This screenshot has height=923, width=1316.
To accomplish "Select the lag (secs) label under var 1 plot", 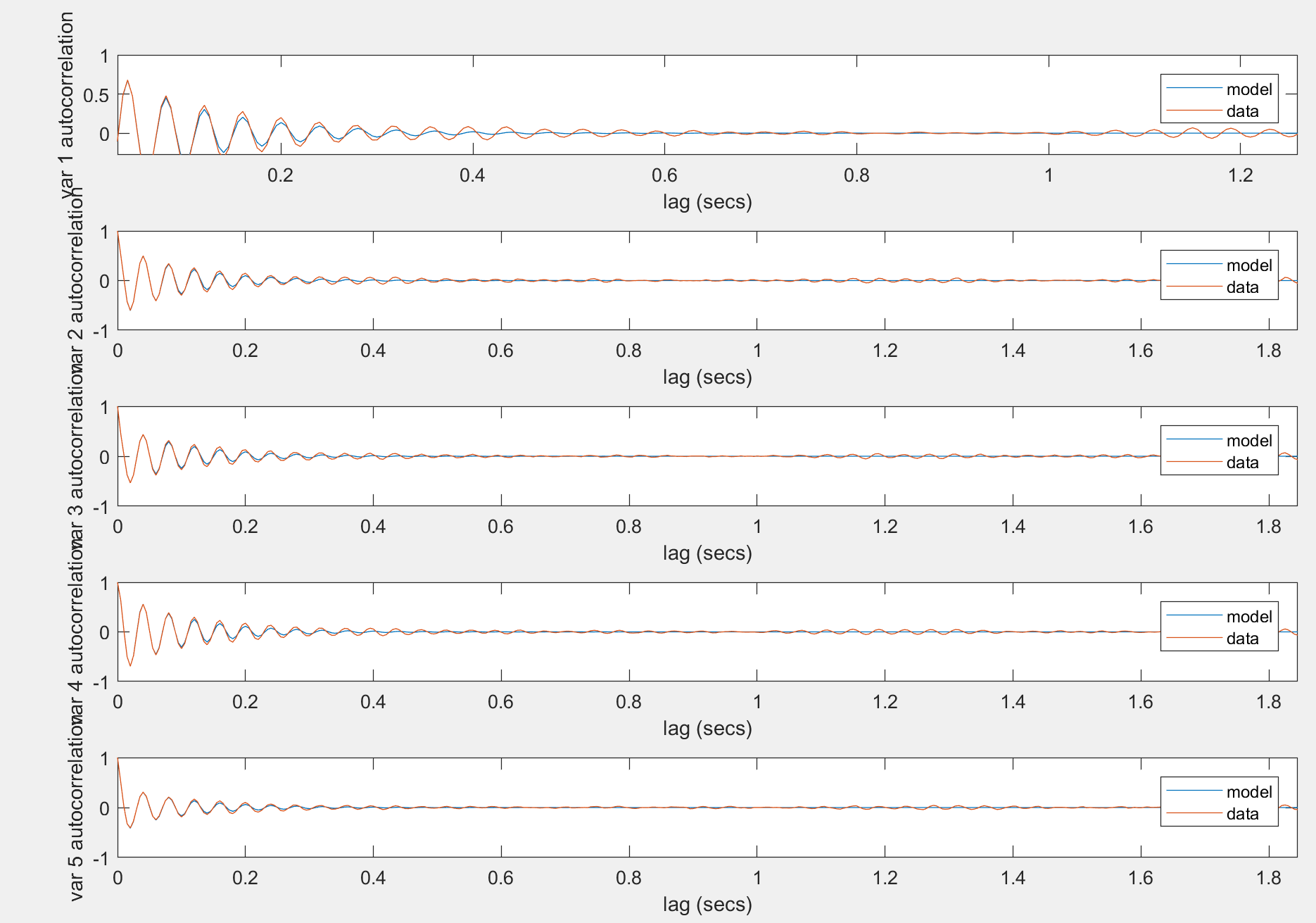I will click(x=706, y=202).
